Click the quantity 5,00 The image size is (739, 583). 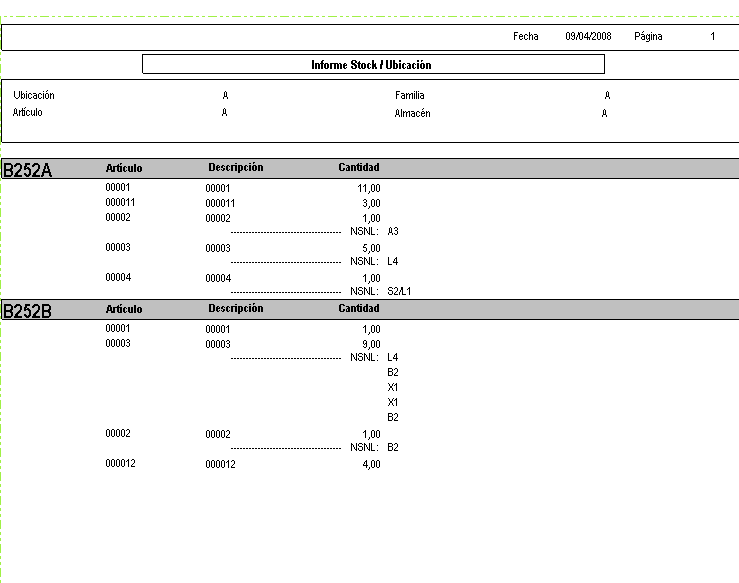(x=371, y=248)
